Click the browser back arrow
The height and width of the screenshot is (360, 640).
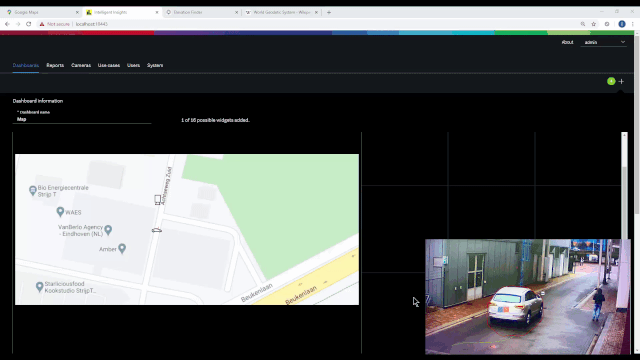coord(7,24)
